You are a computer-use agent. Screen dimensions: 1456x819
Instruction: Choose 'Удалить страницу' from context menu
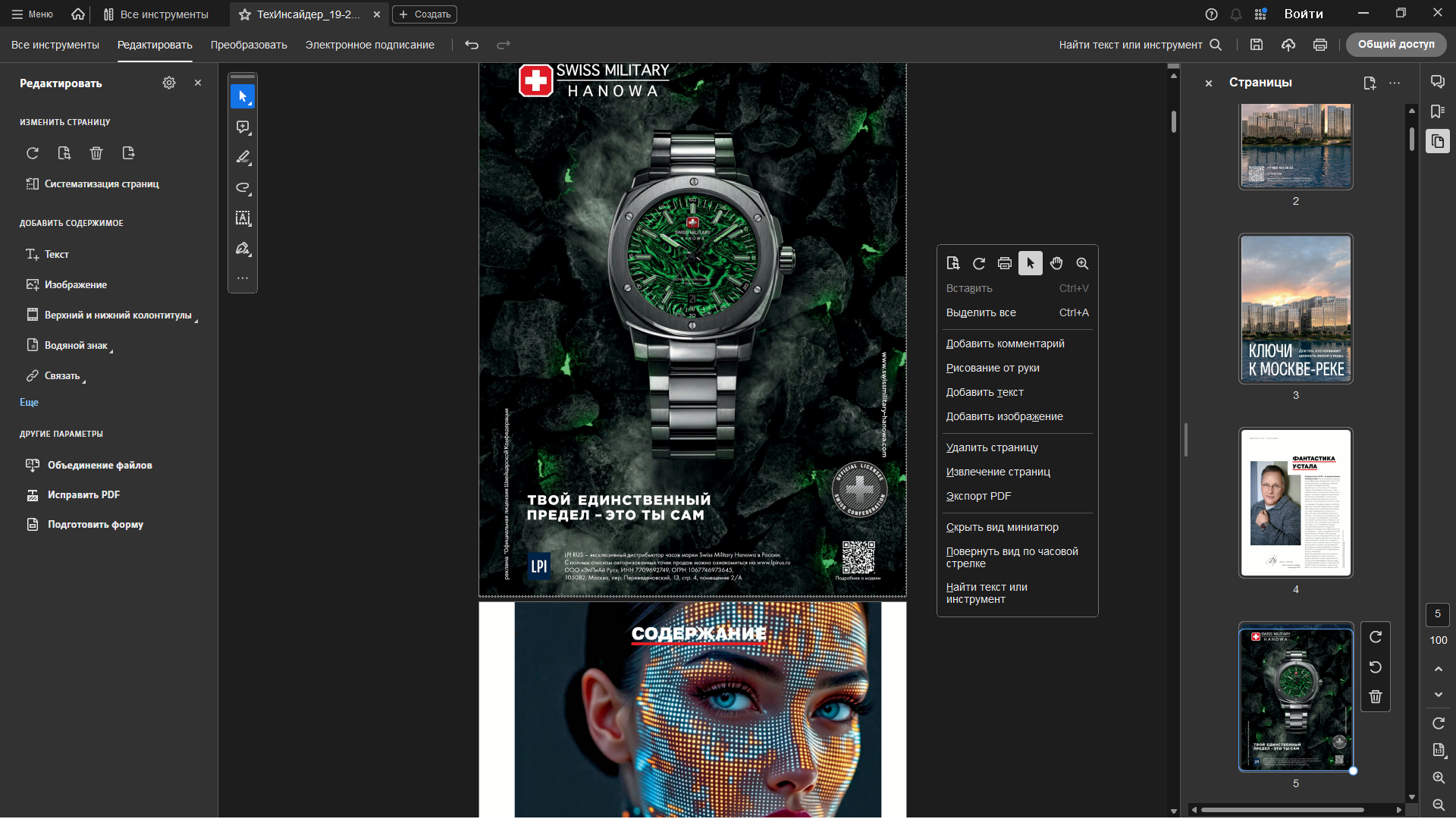[x=992, y=447]
